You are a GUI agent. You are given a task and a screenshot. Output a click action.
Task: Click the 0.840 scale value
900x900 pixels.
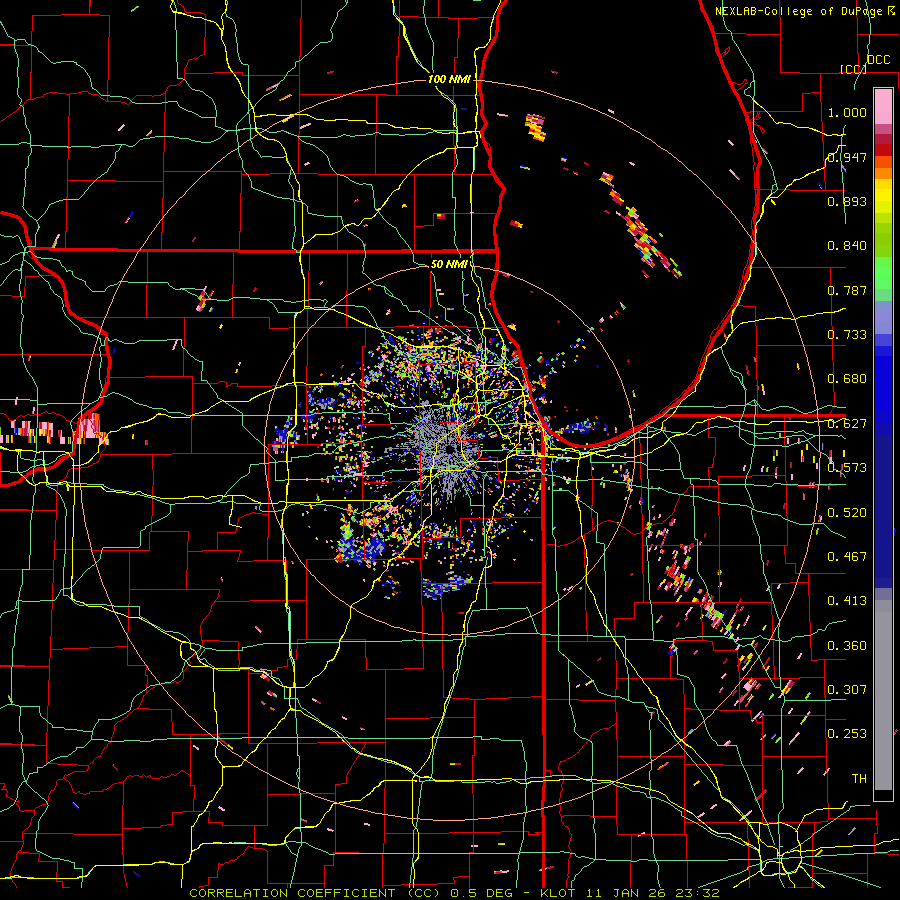tap(847, 246)
